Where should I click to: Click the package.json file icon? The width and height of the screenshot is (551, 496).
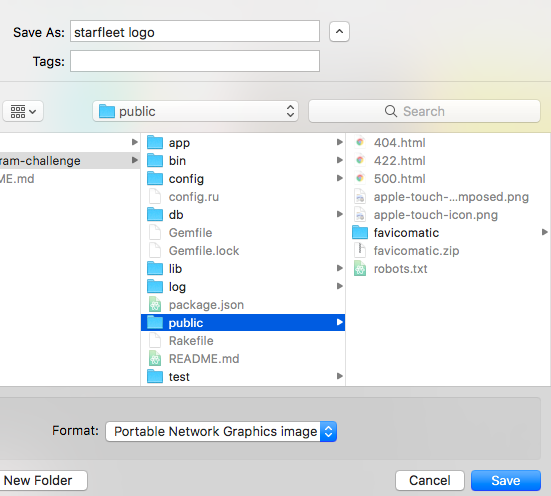[x=155, y=304]
